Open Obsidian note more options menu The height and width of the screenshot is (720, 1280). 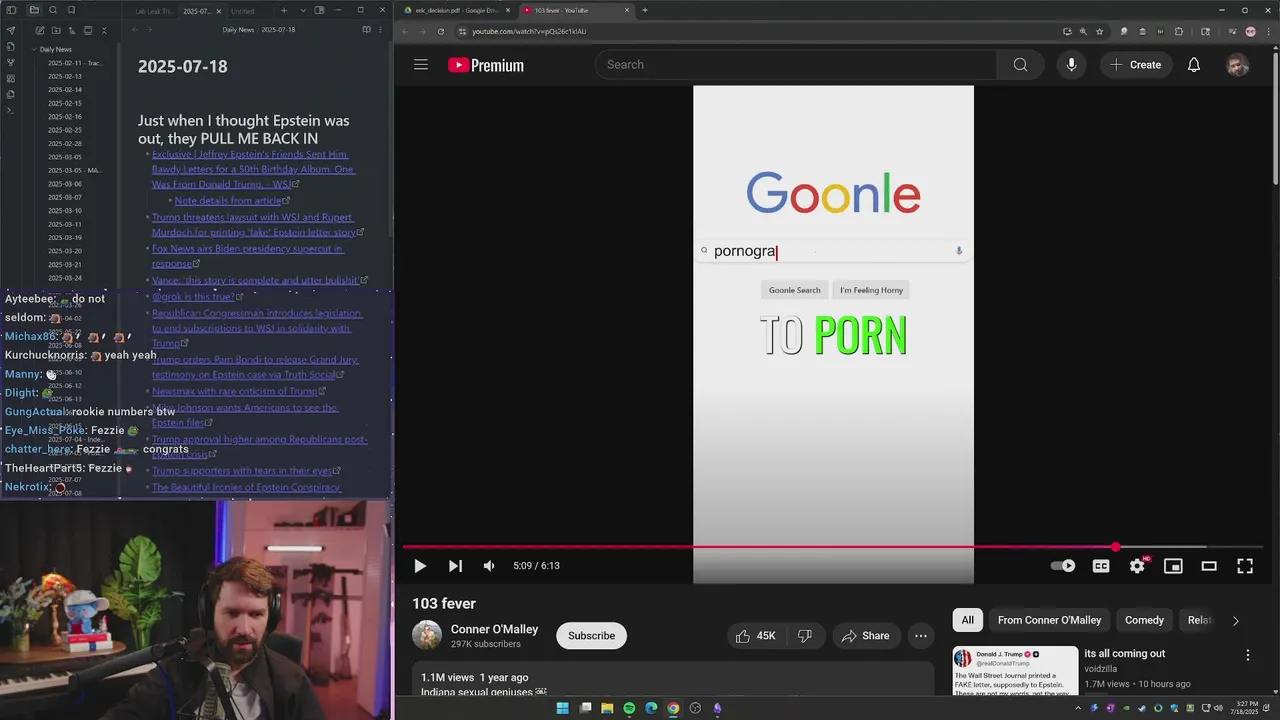pos(380,30)
